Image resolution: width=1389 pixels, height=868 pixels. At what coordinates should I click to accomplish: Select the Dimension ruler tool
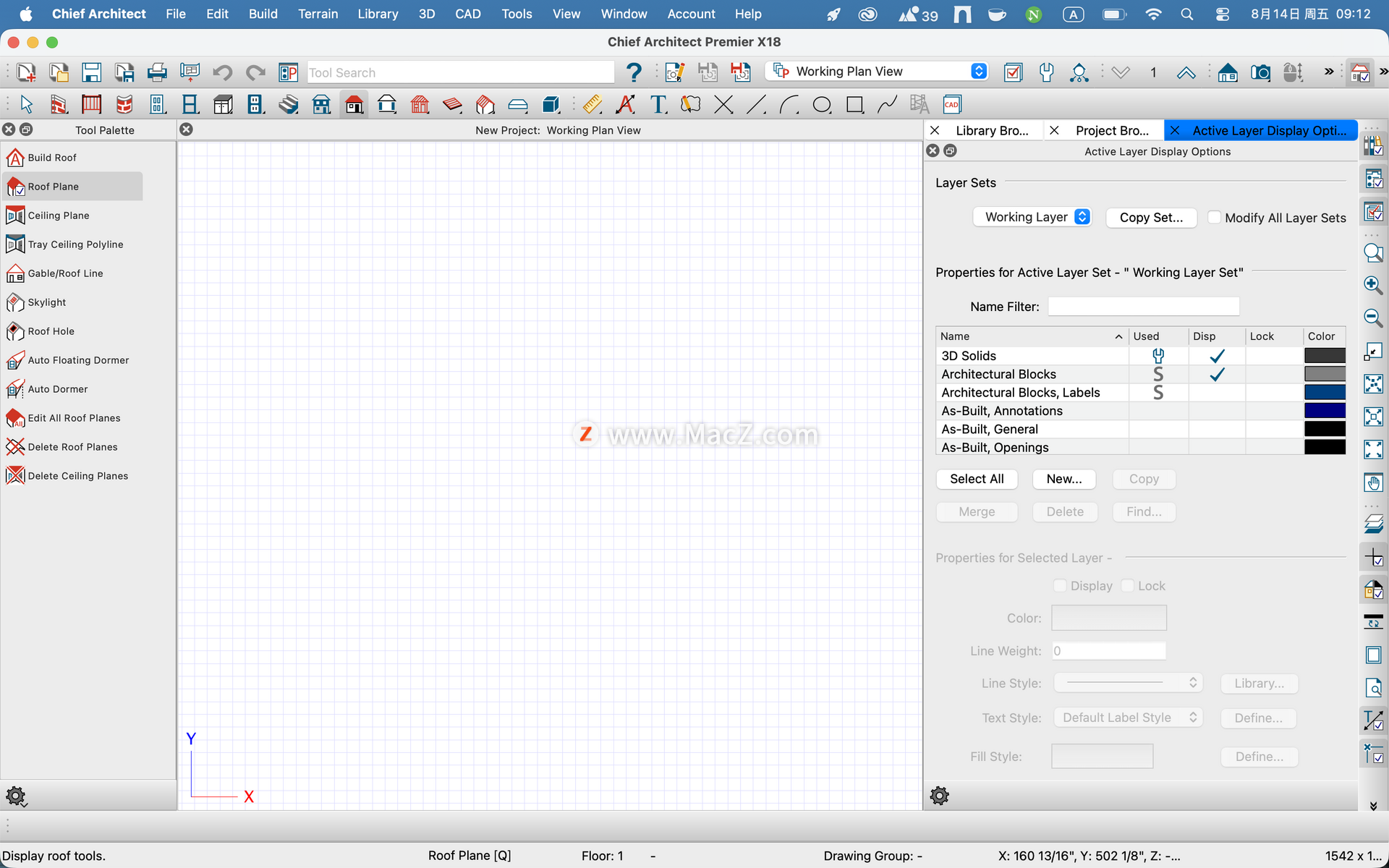click(x=592, y=105)
